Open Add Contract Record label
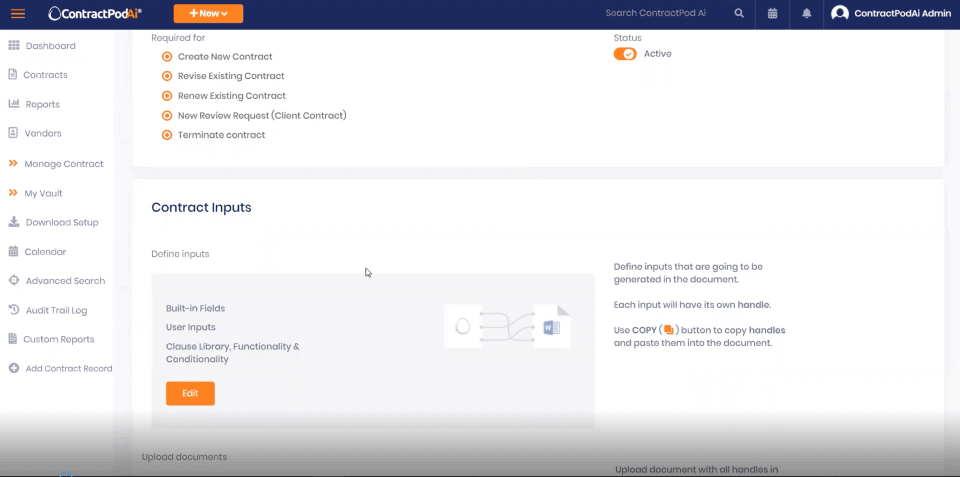Image resolution: width=960 pixels, height=477 pixels. point(69,369)
